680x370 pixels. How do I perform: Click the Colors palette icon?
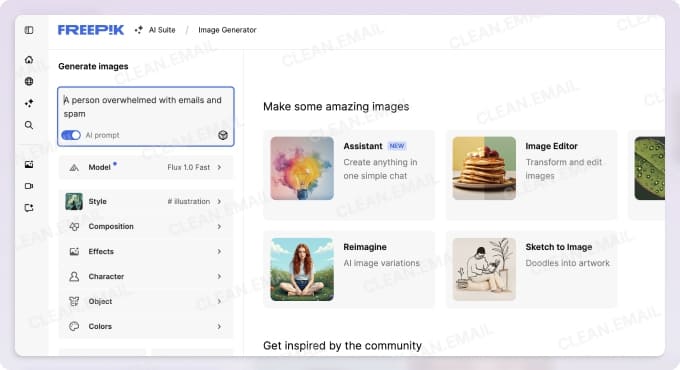(74, 326)
